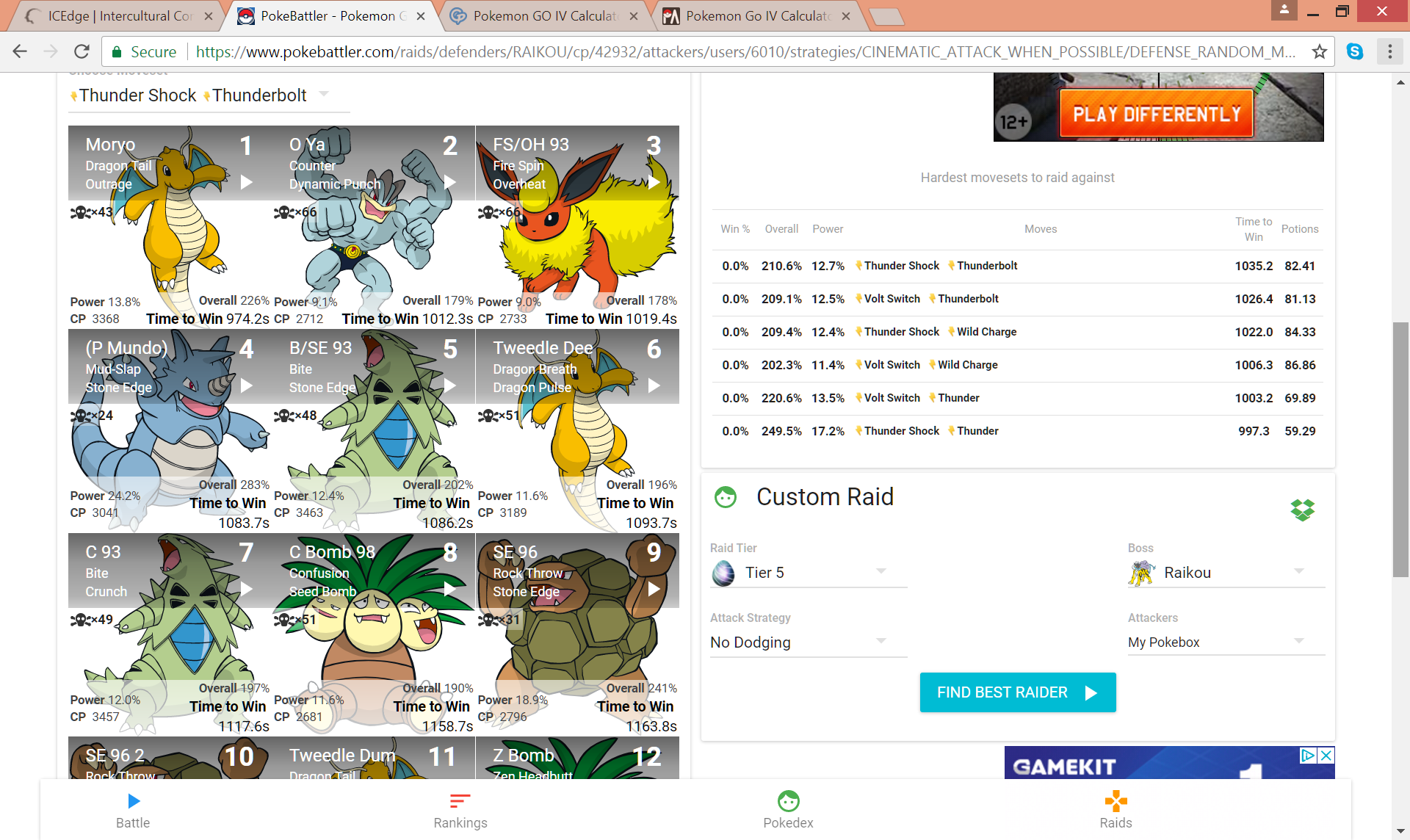This screenshot has width=1410, height=840.
Task: Reload the page
Action: [x=82, y=51]
